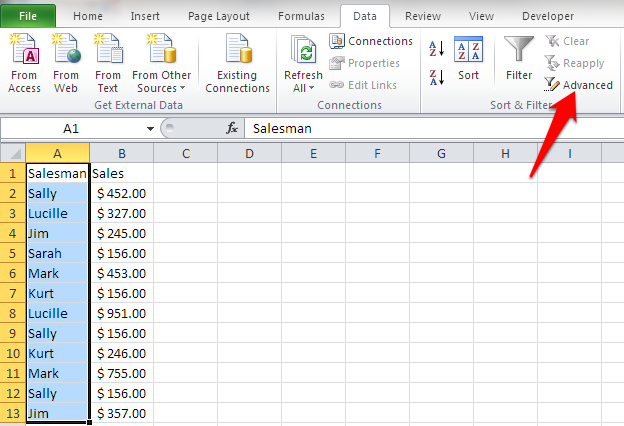Clear the current filter
The image size is (624, 426).
click(x=567, y=41)
